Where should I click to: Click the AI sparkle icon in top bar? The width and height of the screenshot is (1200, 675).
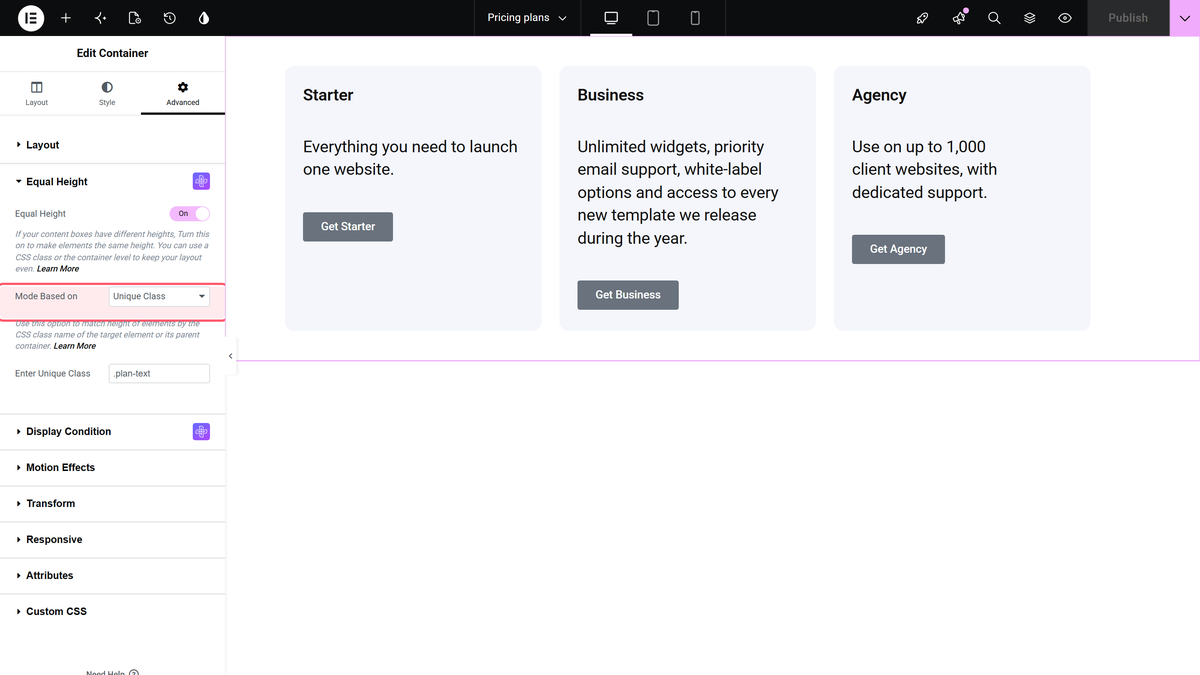point(100,18)
